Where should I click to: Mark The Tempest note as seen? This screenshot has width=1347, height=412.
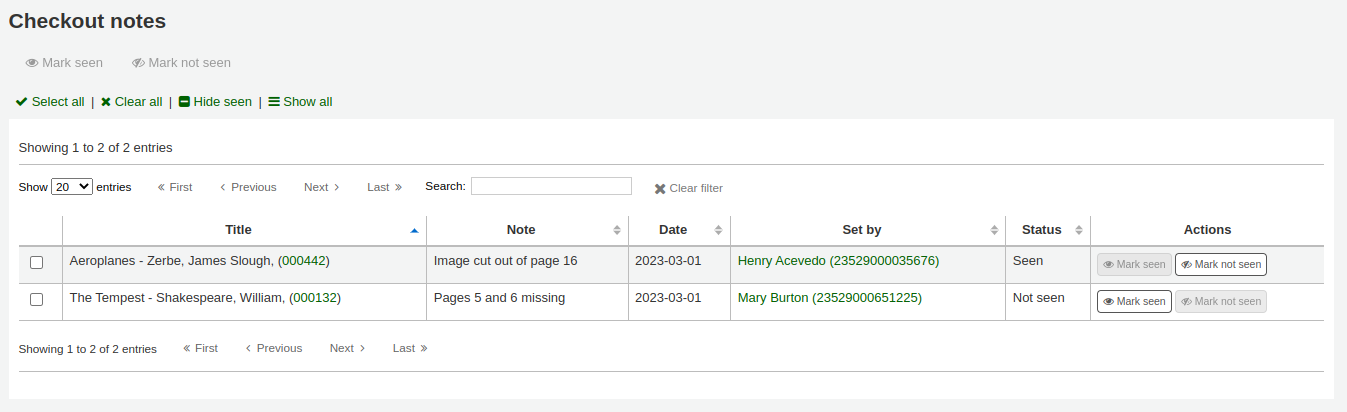coord(1134,301)
